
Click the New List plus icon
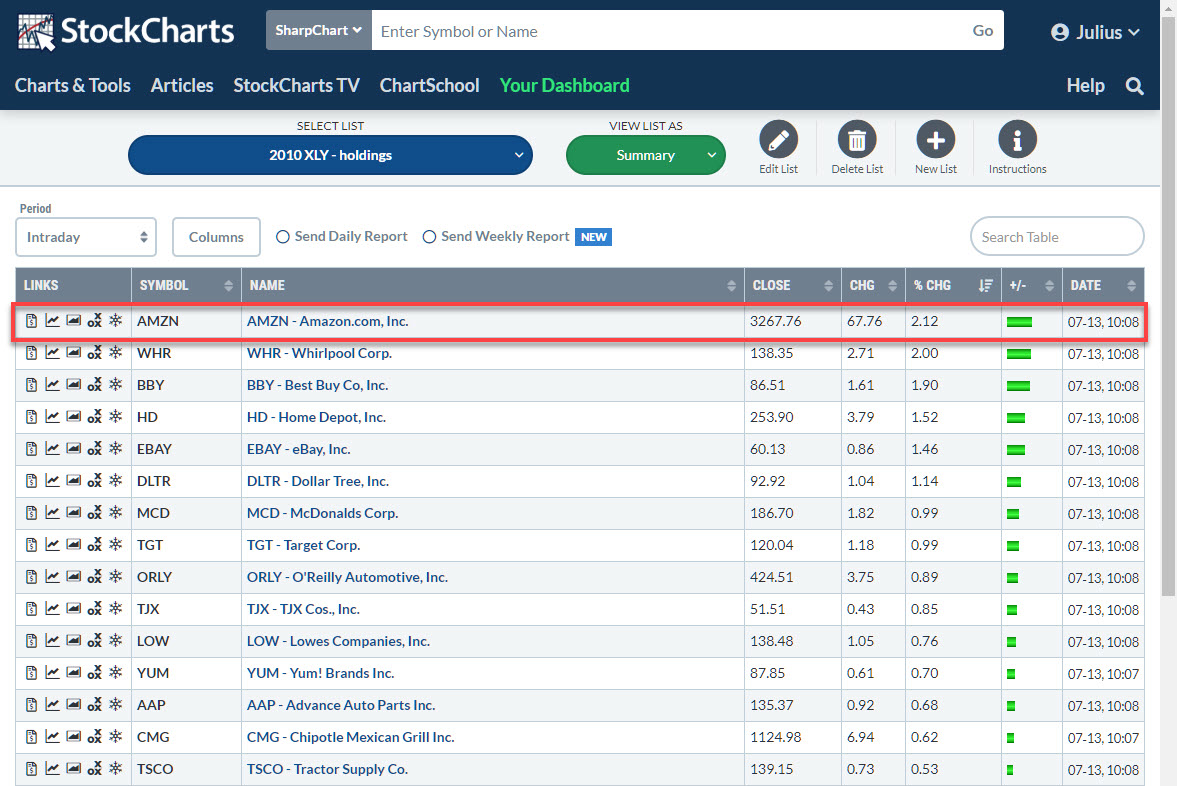(x=935, y=140)
